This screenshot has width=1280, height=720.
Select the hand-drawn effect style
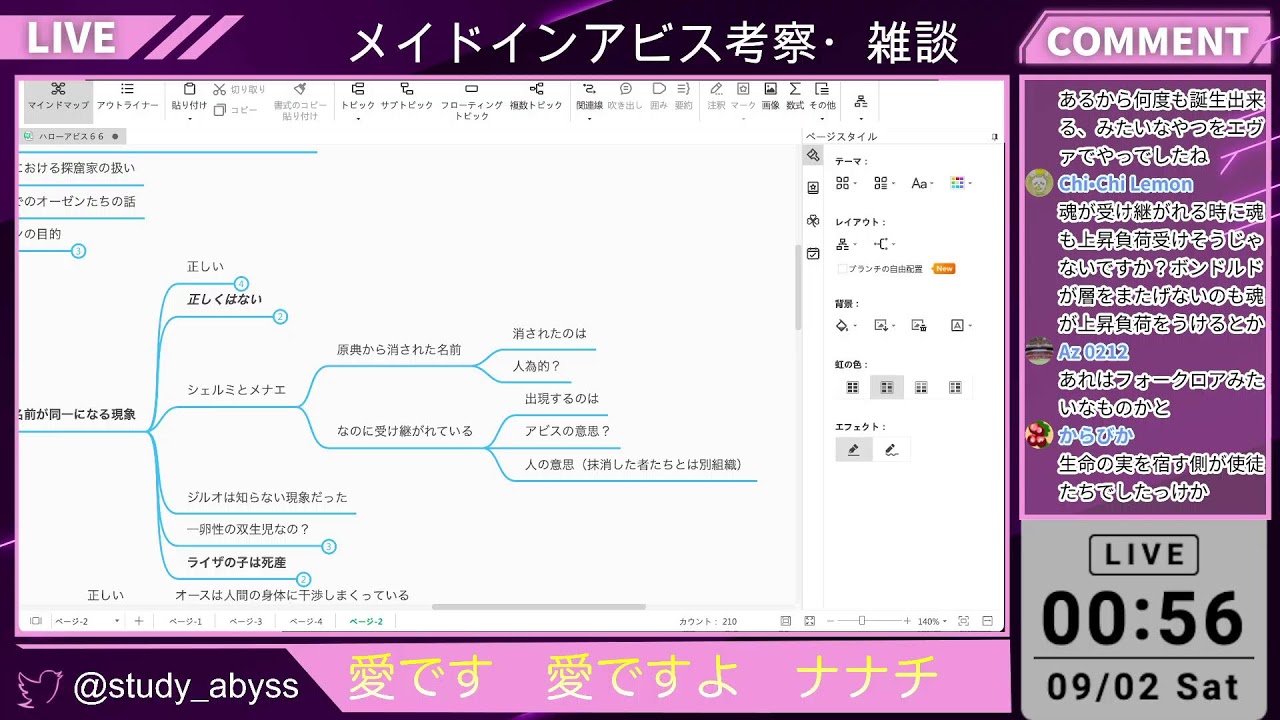891,450
